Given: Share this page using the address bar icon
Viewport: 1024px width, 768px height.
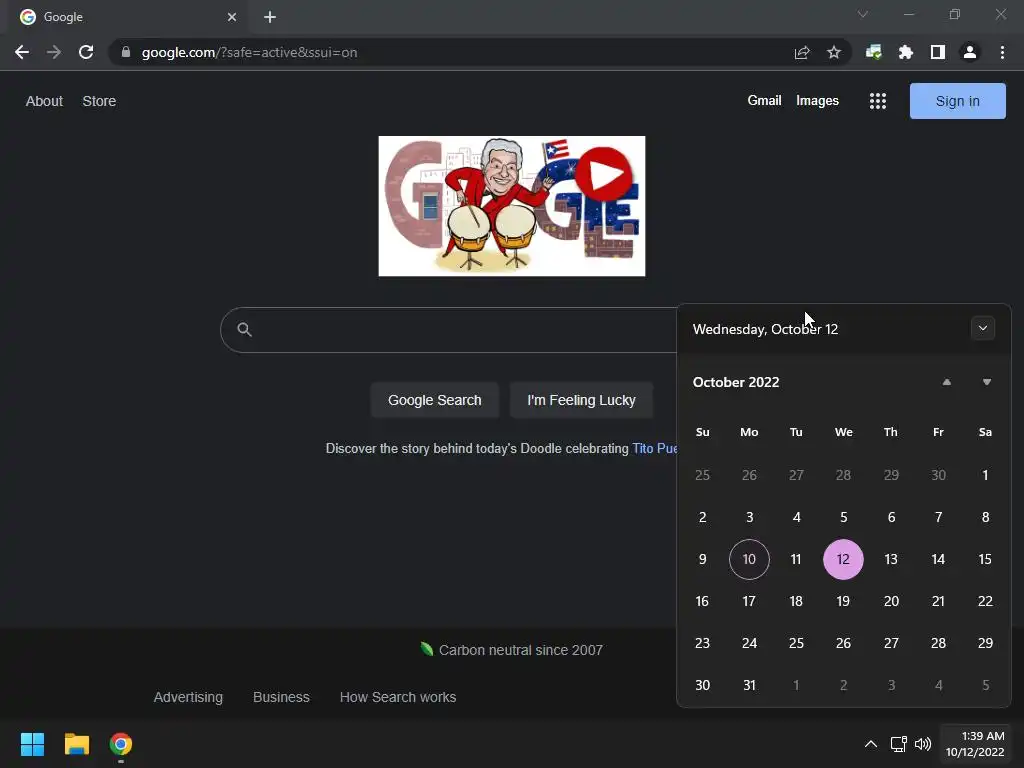Looking at the screenshot, I should click(x=802, y=52).
